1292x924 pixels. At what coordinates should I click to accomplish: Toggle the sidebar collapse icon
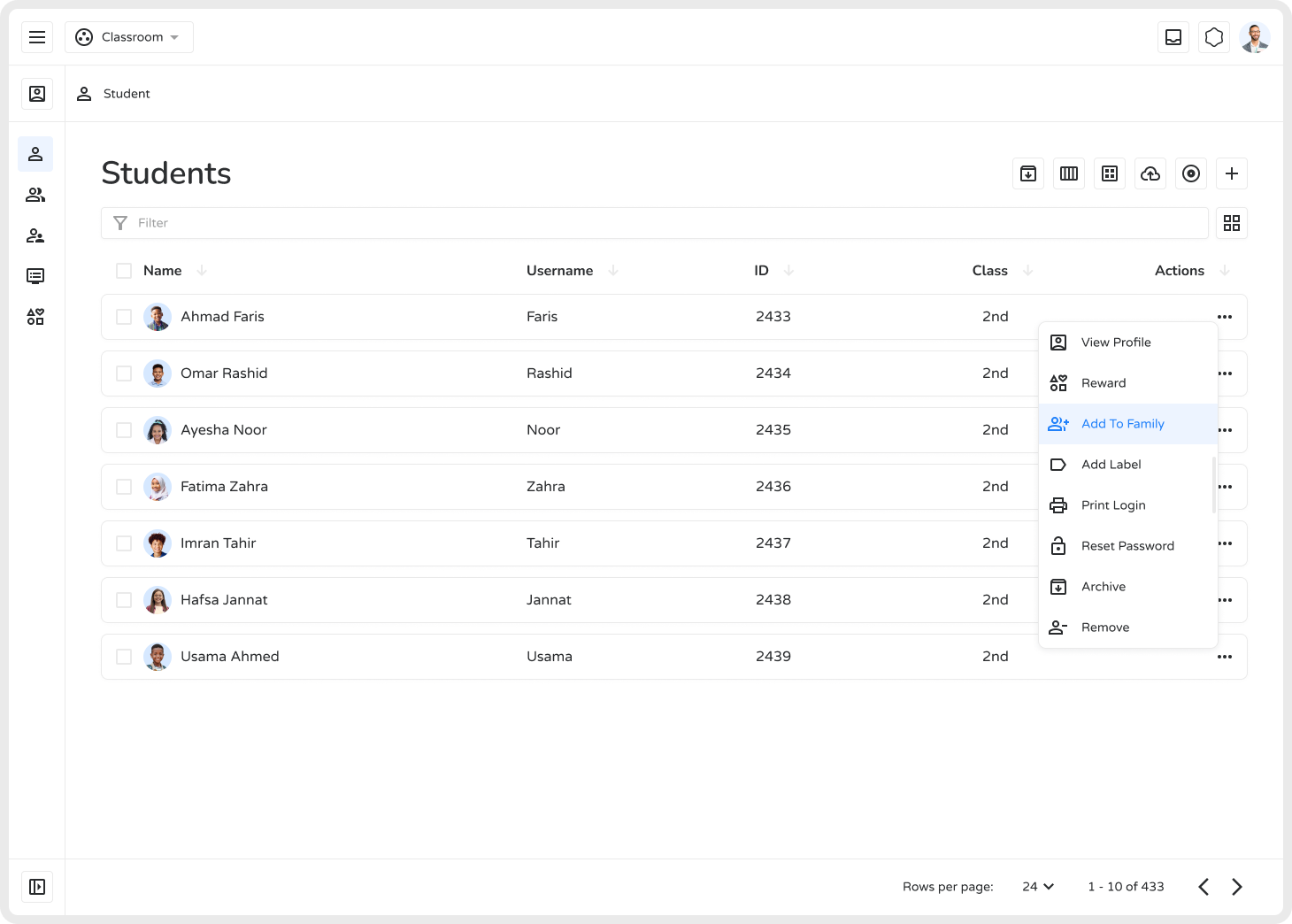(37, 887)
